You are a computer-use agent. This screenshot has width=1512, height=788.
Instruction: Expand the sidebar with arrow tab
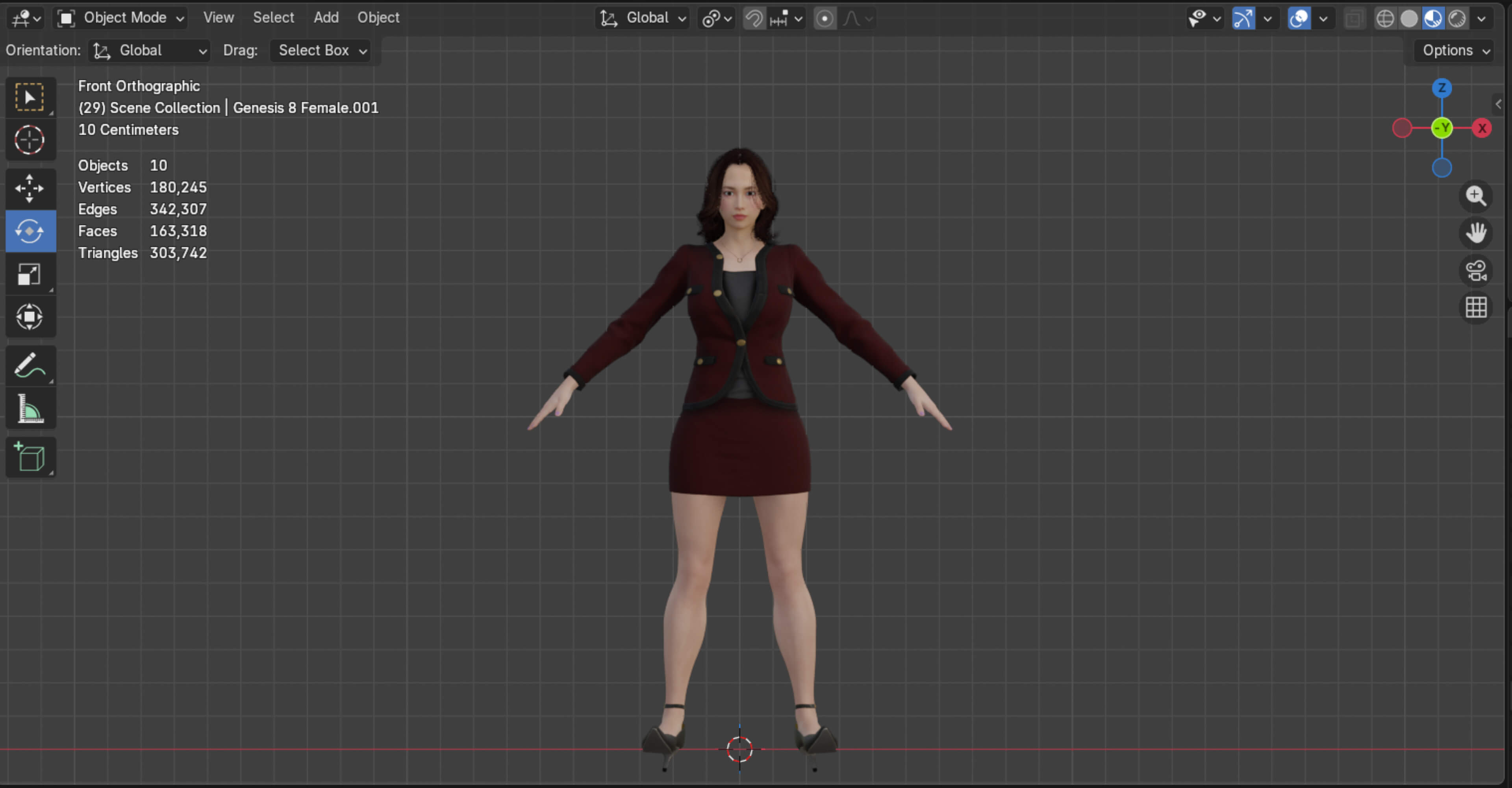pyautogui.click(x=1498, y=104)
